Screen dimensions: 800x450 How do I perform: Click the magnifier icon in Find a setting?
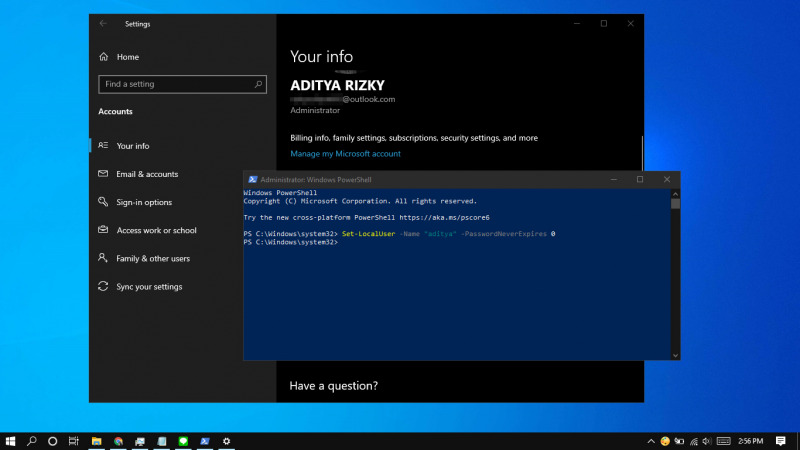(258, 84)
